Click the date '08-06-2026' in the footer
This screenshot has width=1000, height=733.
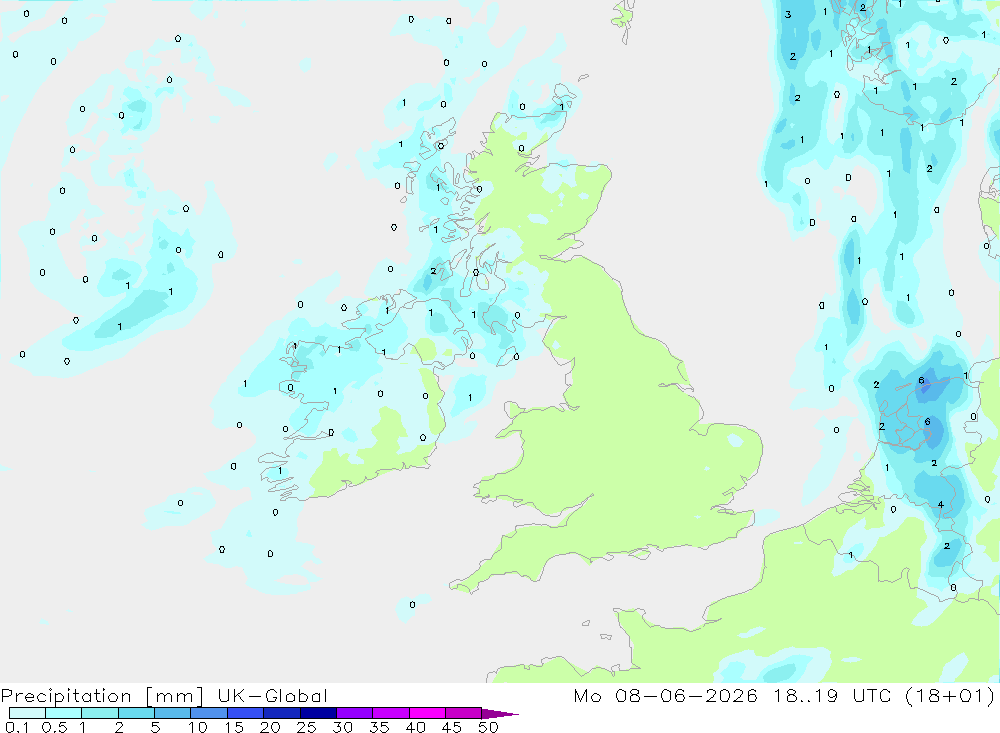point(686,695)
